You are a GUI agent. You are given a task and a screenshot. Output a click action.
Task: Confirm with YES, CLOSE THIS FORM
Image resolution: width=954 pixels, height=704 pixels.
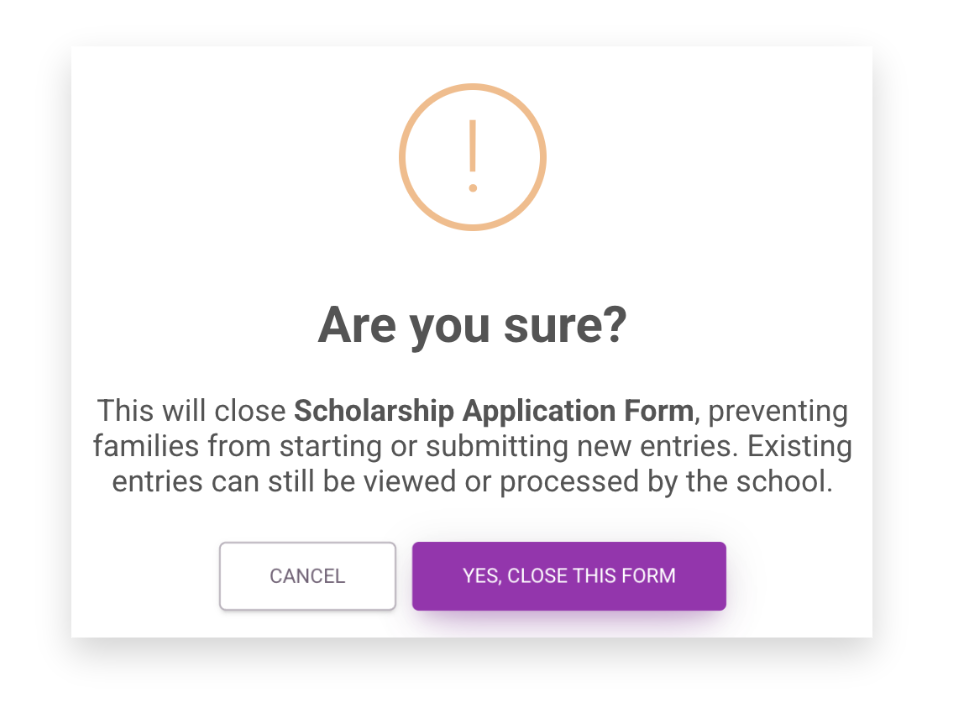tap(569, 576)
